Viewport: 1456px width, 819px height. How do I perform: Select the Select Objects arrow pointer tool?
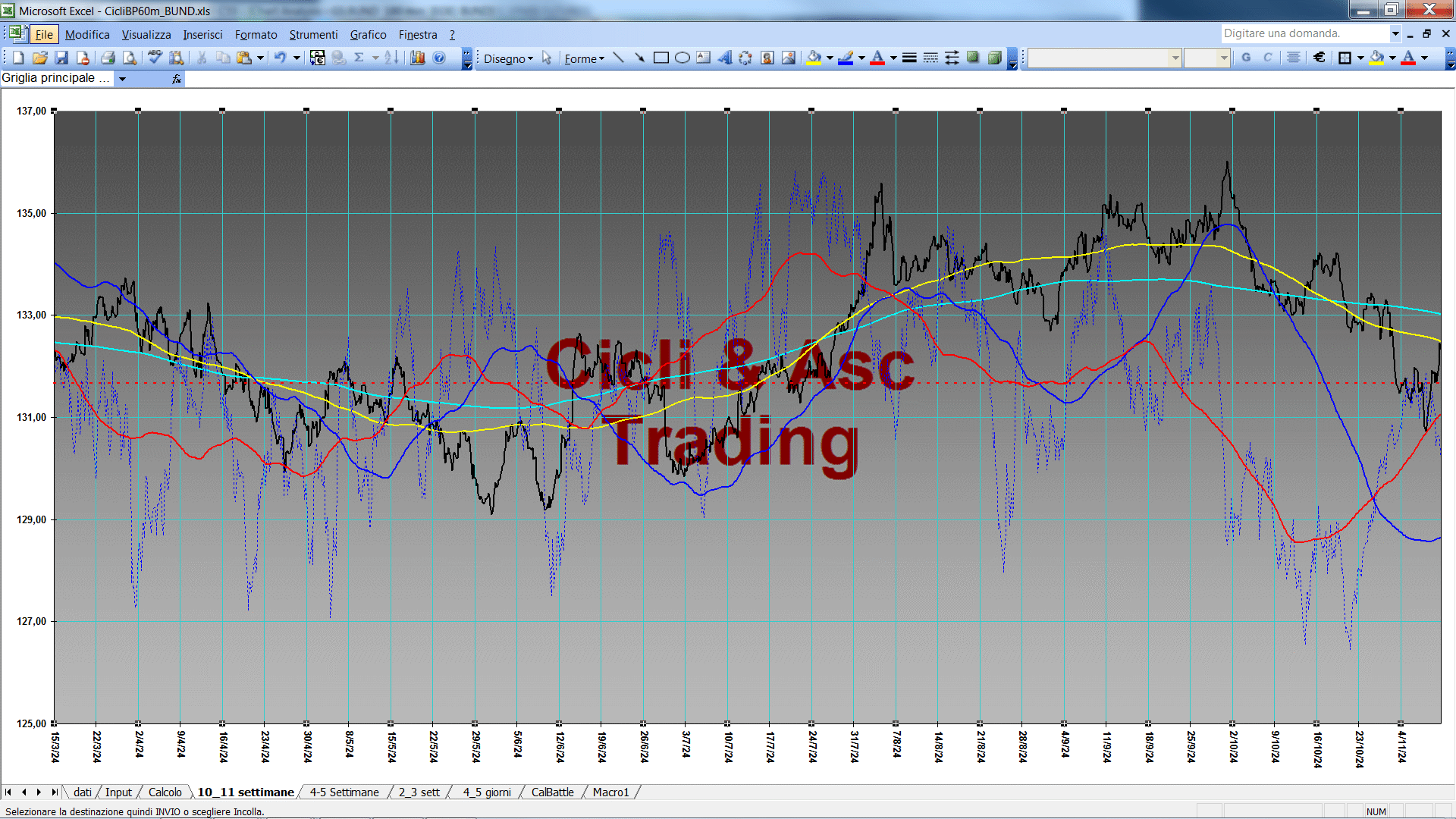[547, 58]
